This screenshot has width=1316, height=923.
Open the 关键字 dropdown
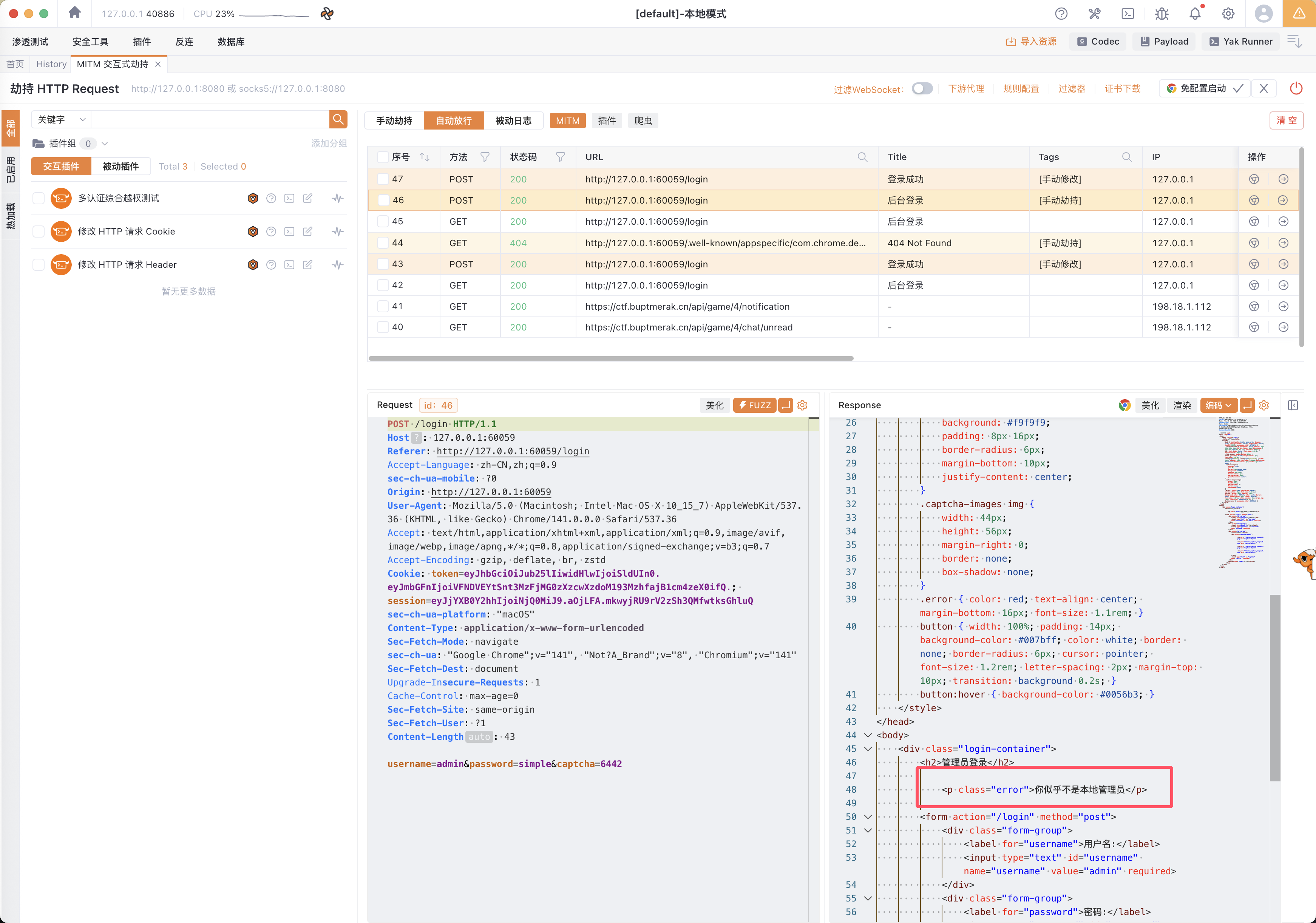pyautogui.click(x=61, y=120)
